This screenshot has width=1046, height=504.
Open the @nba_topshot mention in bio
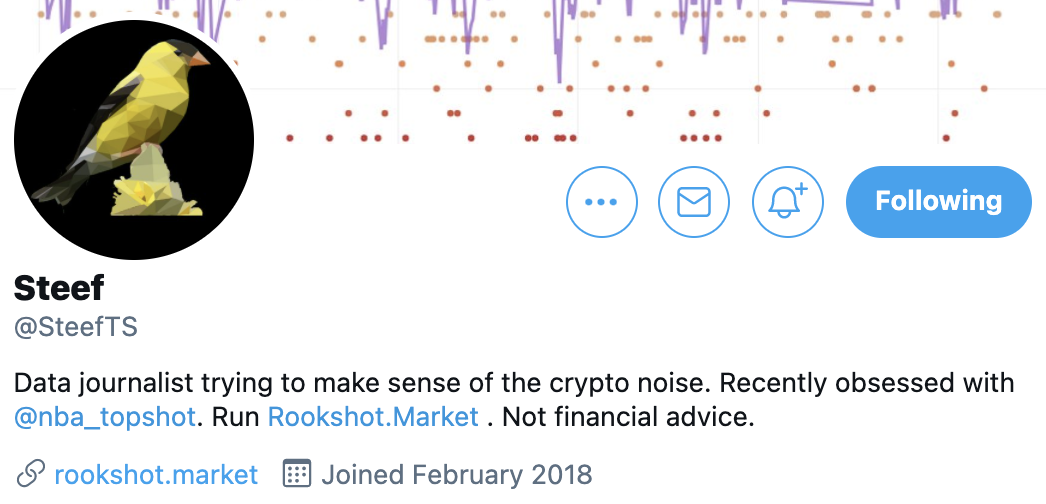pos(105,416)
